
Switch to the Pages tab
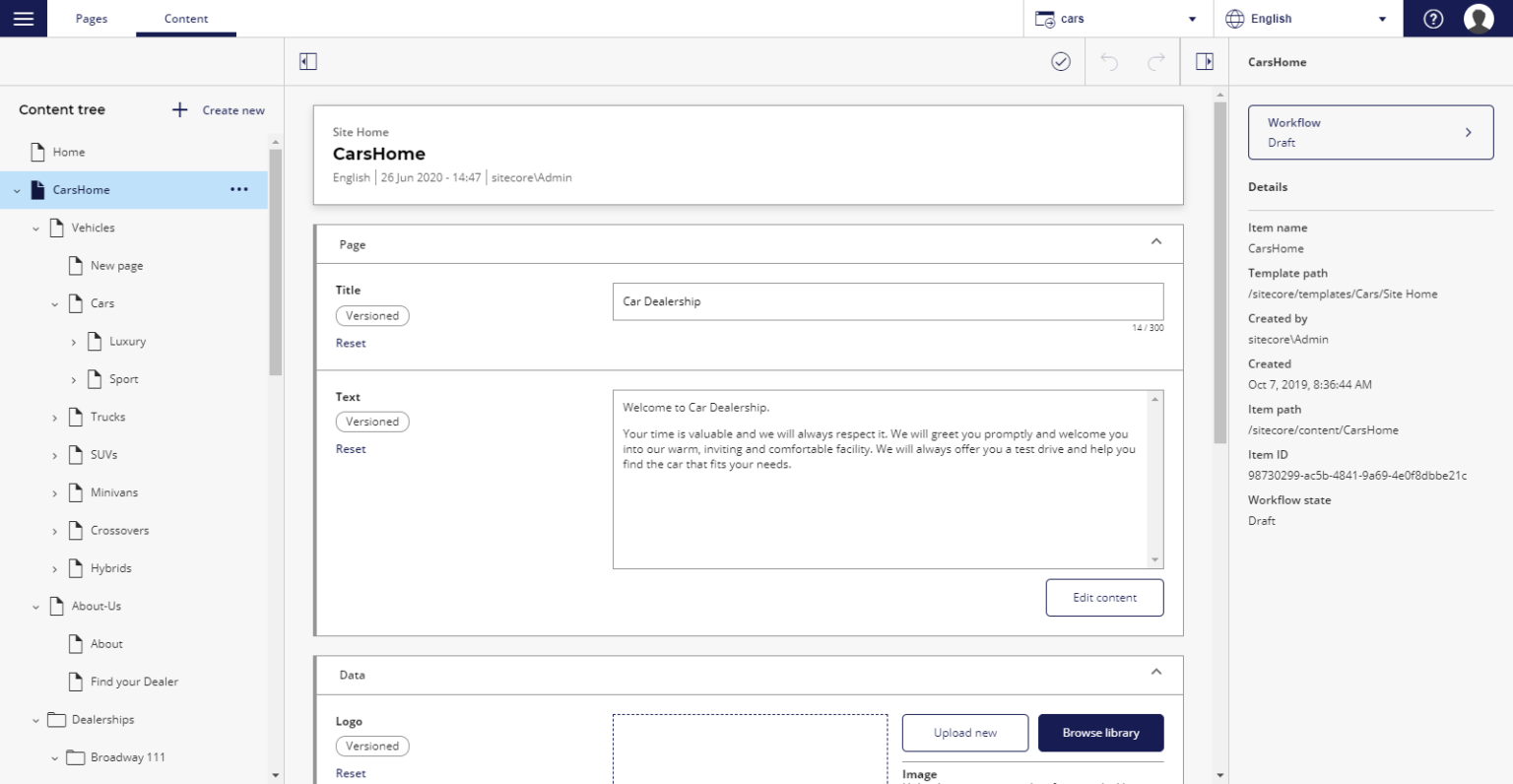tap(91, 18)
